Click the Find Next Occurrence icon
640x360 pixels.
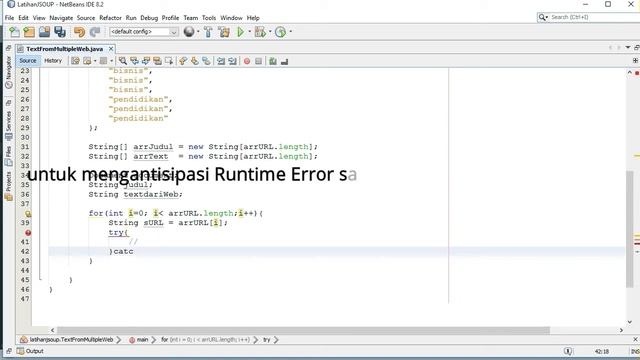pyautogui.click(x=146, y=61)
